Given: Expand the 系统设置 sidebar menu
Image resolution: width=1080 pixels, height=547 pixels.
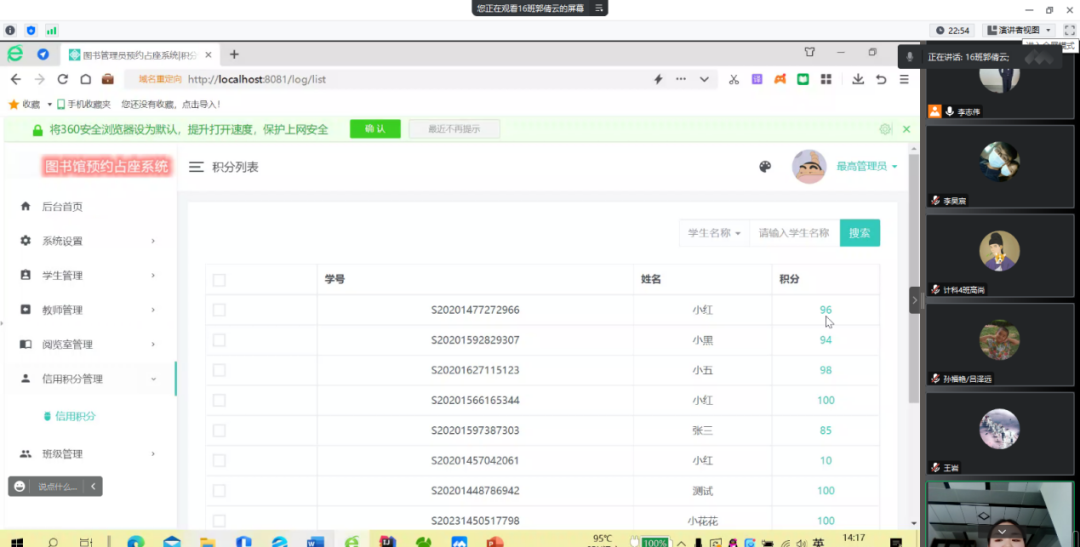Looking at the screenshot, I should click(88, 241).
